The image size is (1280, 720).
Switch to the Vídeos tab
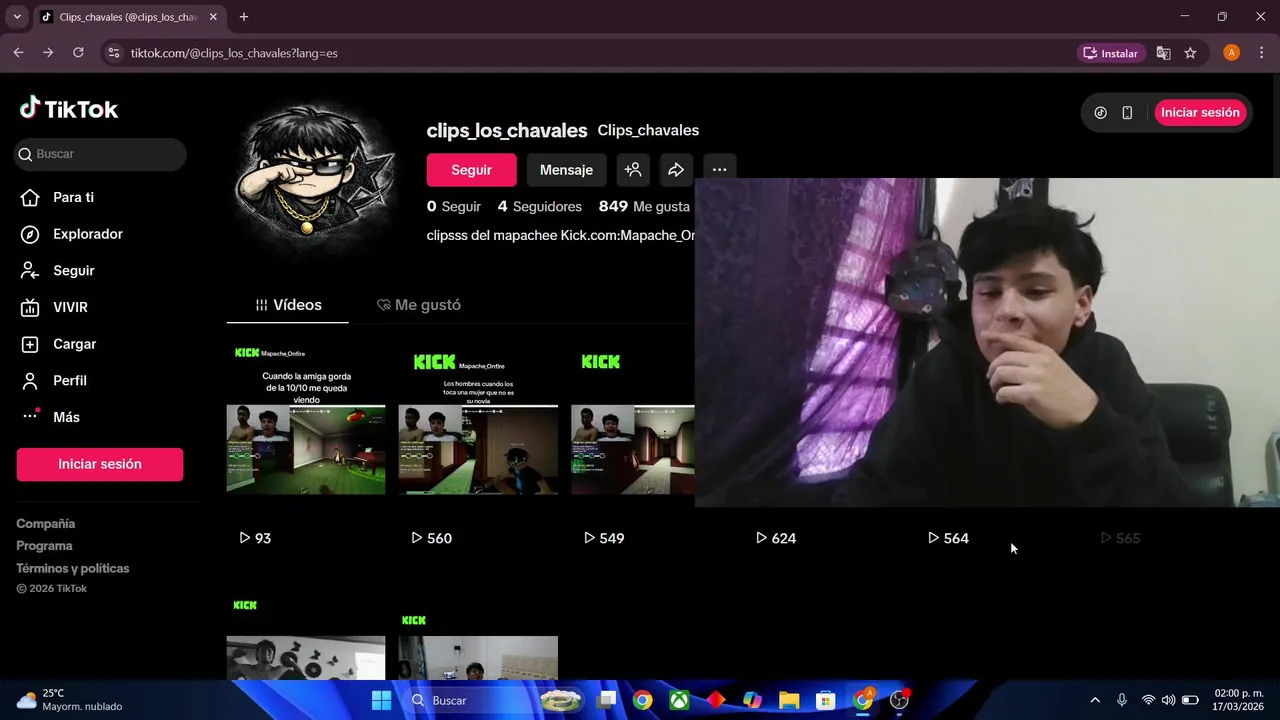[x=288, y=305]
